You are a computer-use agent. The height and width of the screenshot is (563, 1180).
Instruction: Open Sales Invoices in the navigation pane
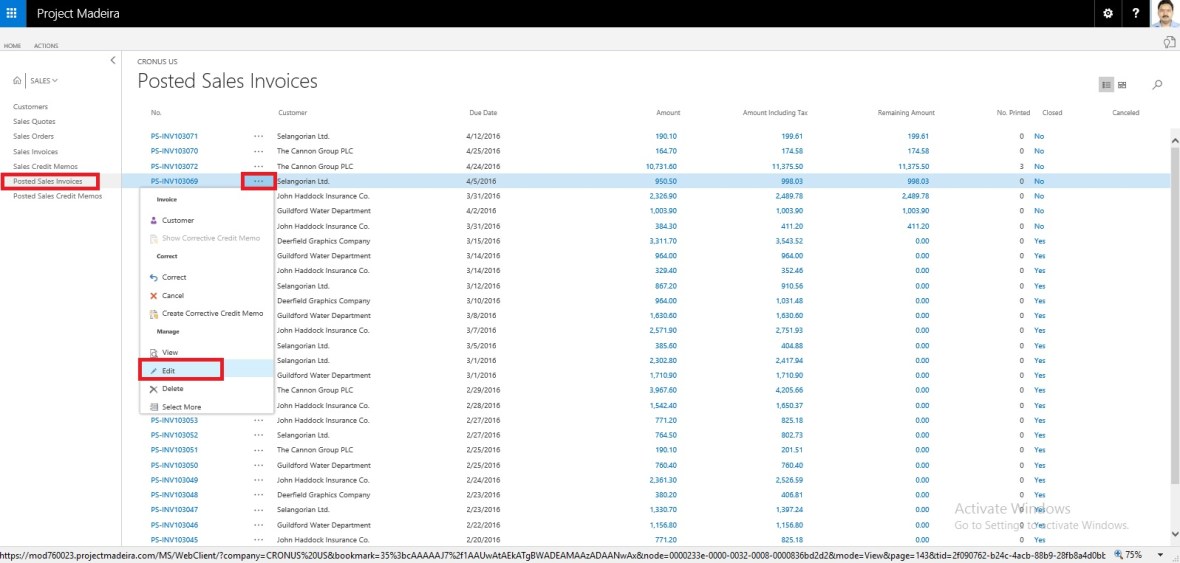[x=35, y=151]
